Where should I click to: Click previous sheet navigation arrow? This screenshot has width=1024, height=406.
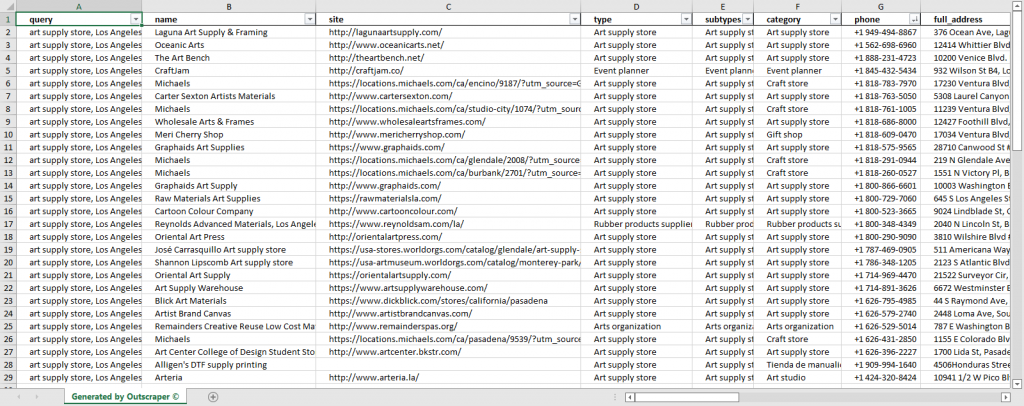pyautogui.click(x=19, y=397)
